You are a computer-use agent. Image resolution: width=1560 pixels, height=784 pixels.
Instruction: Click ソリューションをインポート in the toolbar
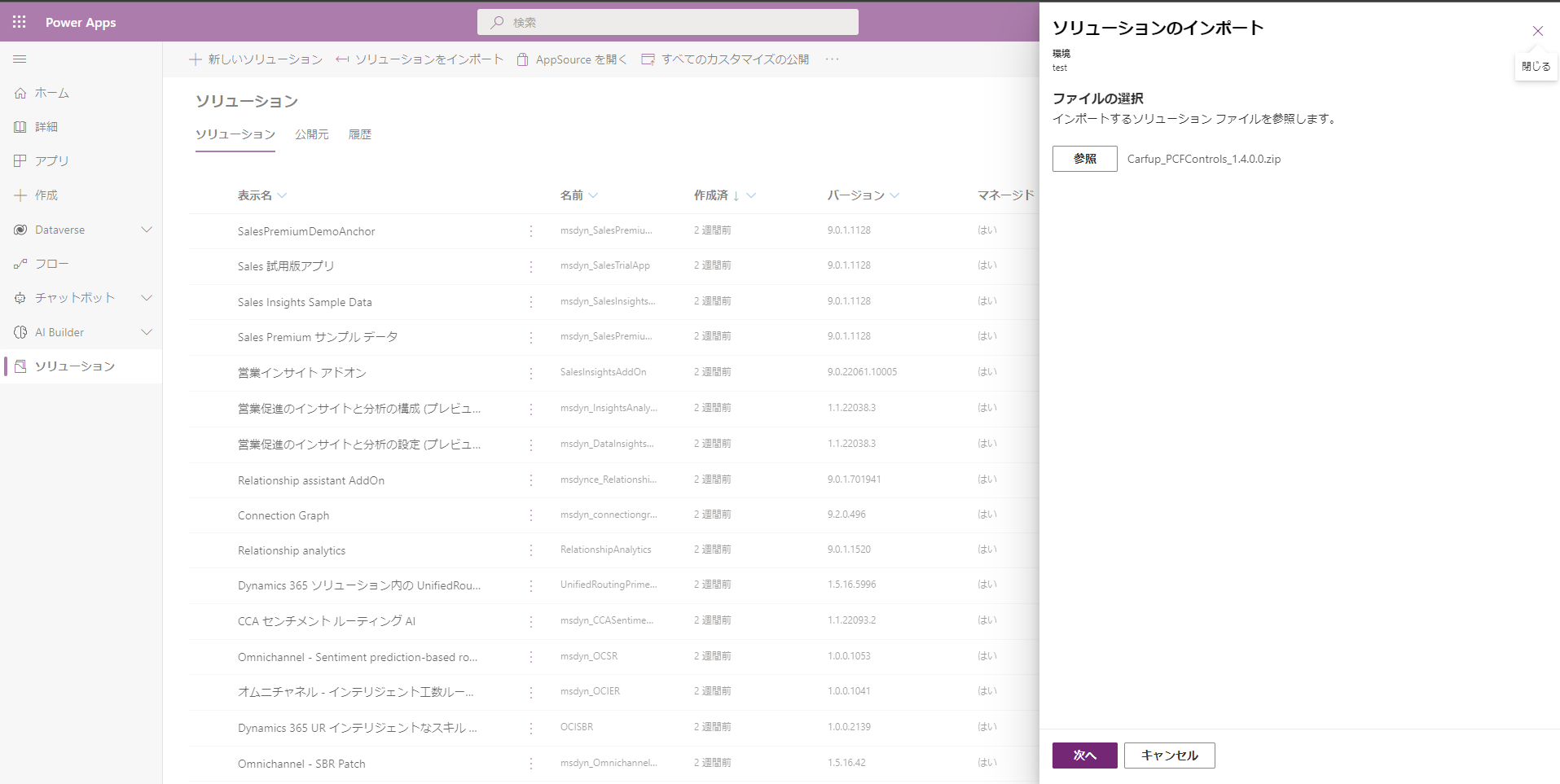click(x=420, y=59)
